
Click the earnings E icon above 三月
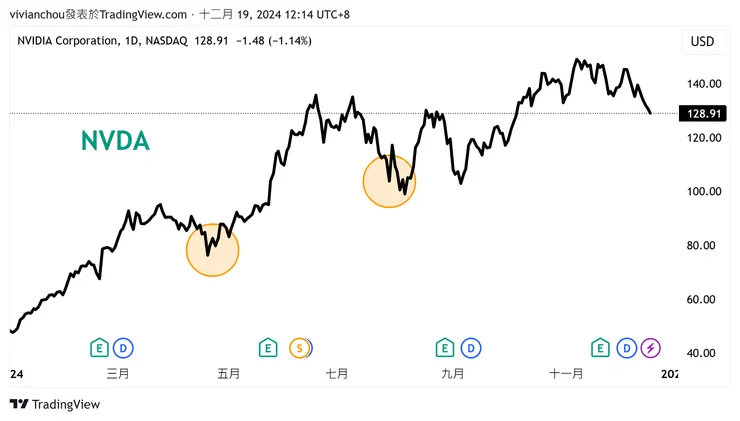pyautogui.click(x=99, y=348)
